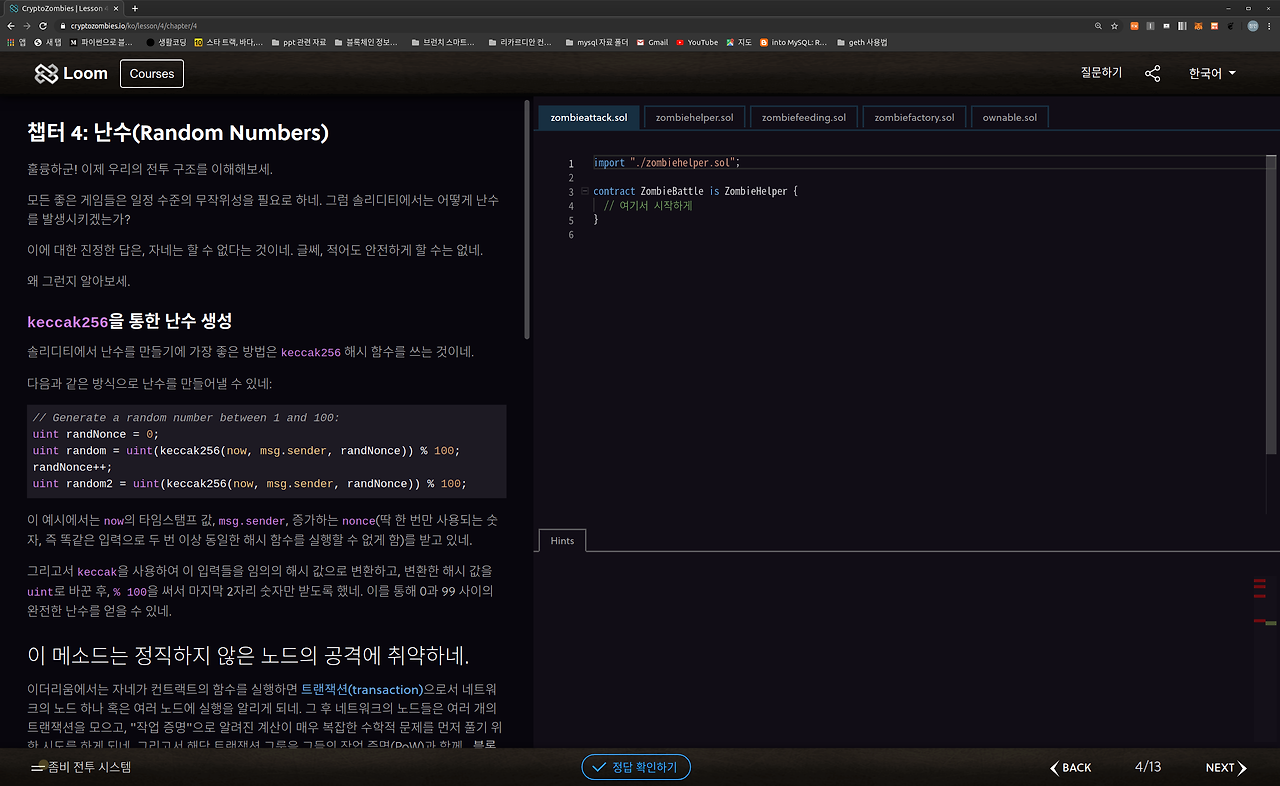The width and height of the screenshot is (1280, 786).
Task: Go to next chapter with NEXT
Action: click(1226, 767)
